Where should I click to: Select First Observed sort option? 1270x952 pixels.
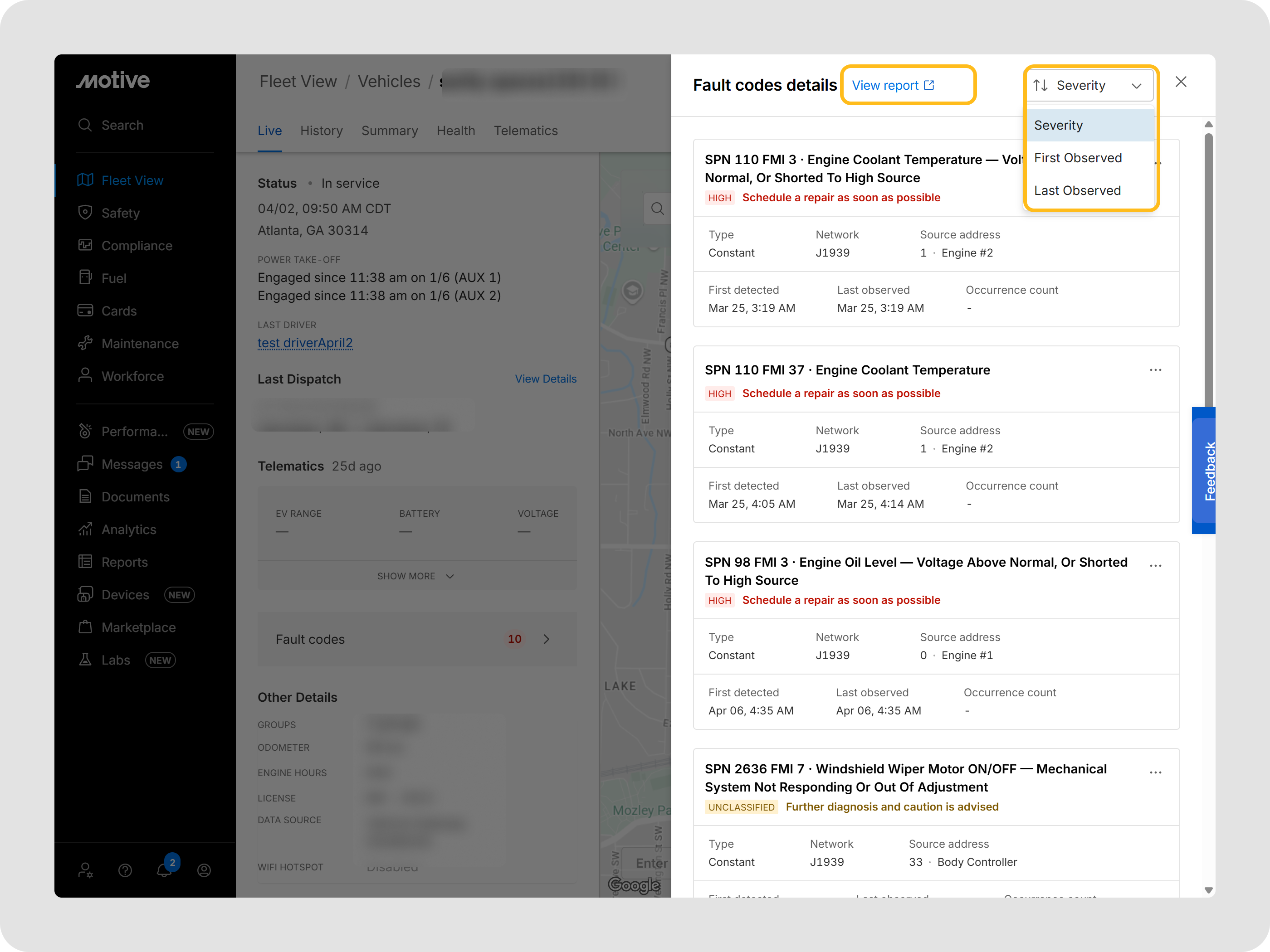(1090, 158)
